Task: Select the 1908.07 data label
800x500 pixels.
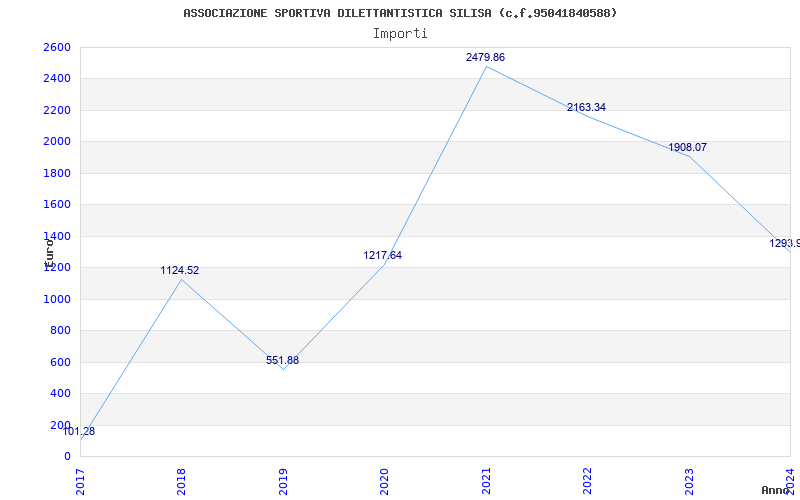Action: coord(688,147)
